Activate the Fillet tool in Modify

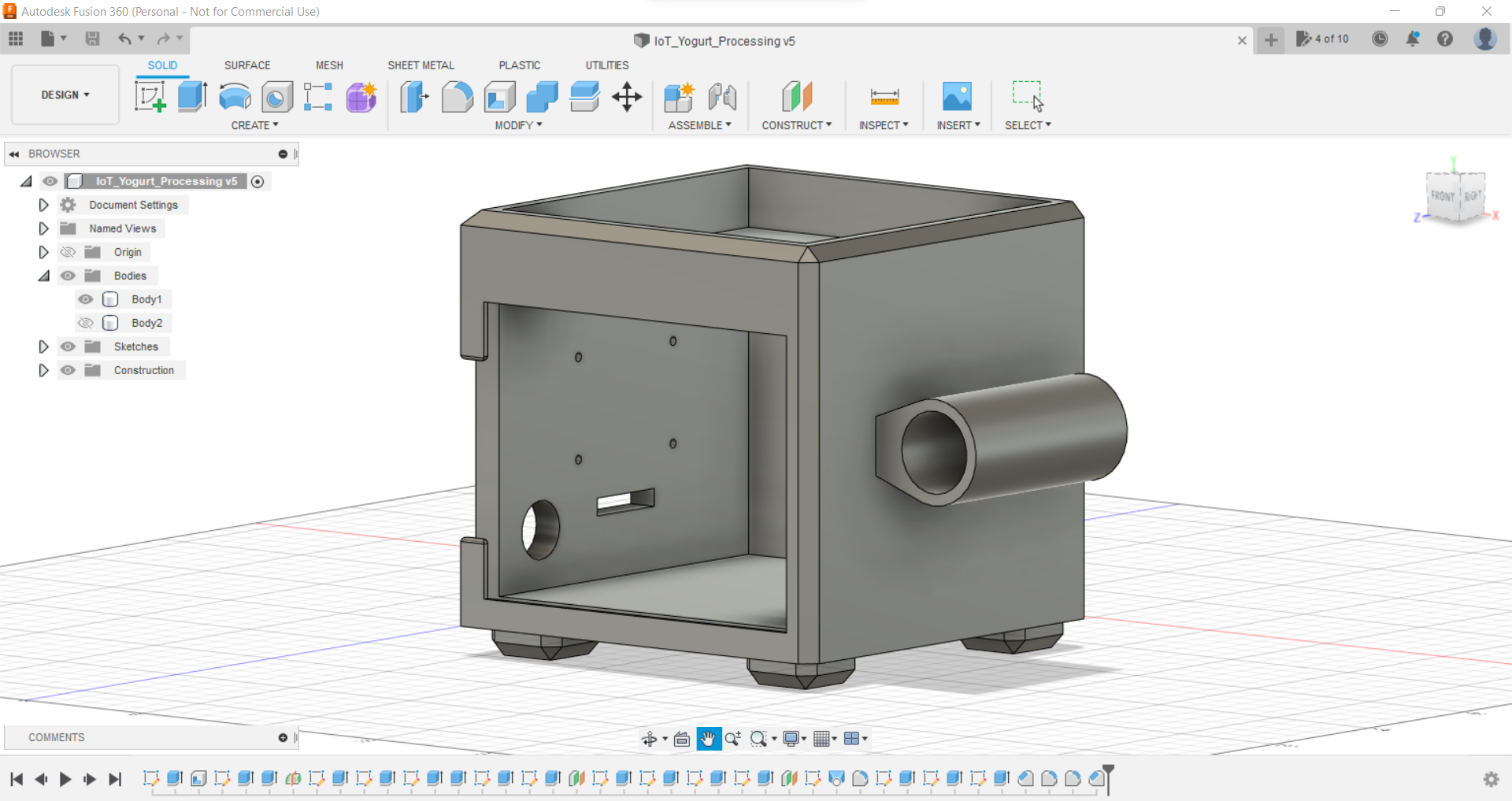point(458,96)
